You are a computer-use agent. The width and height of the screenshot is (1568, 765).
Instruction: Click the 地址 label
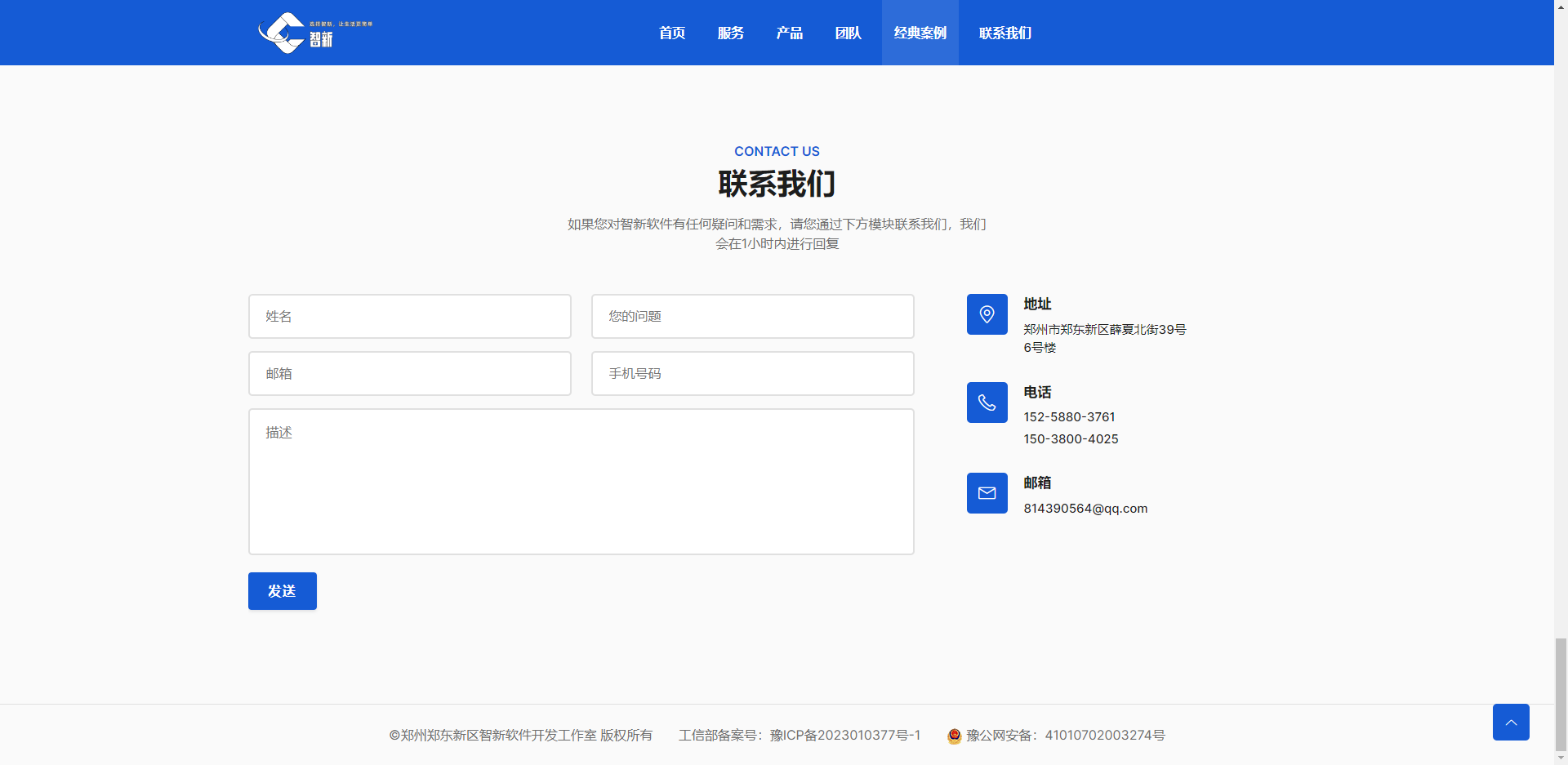(1037, 304)
